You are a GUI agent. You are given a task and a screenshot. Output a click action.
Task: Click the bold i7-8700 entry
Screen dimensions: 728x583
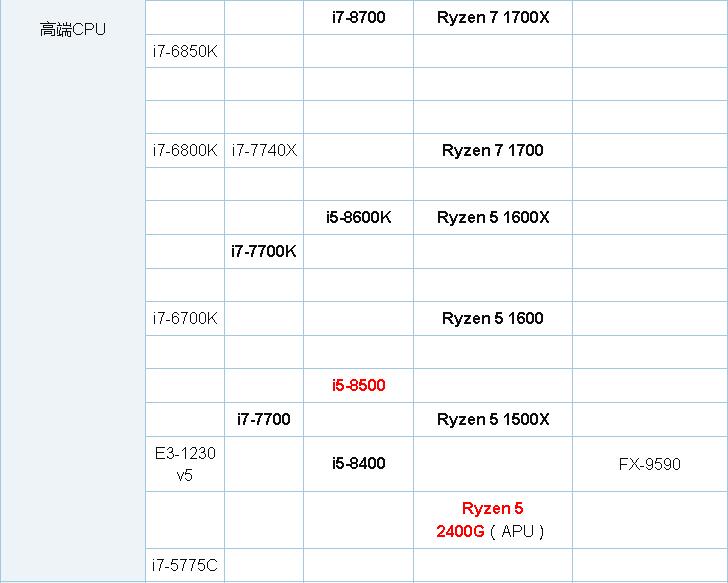point(358,17)
